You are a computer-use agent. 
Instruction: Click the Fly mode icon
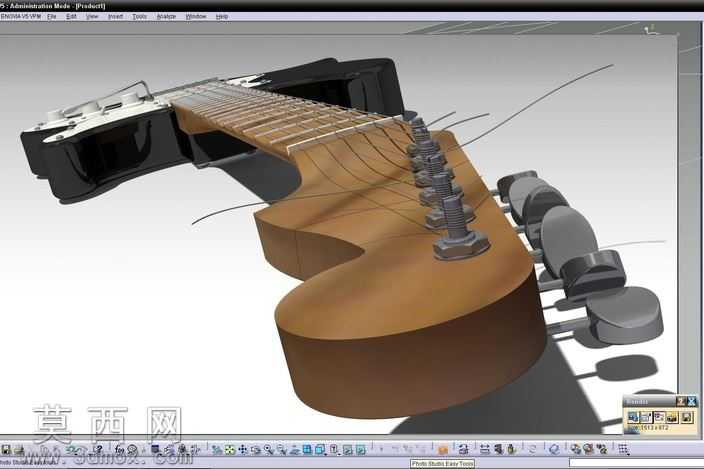pyautogui.click(x=217, y=449)
